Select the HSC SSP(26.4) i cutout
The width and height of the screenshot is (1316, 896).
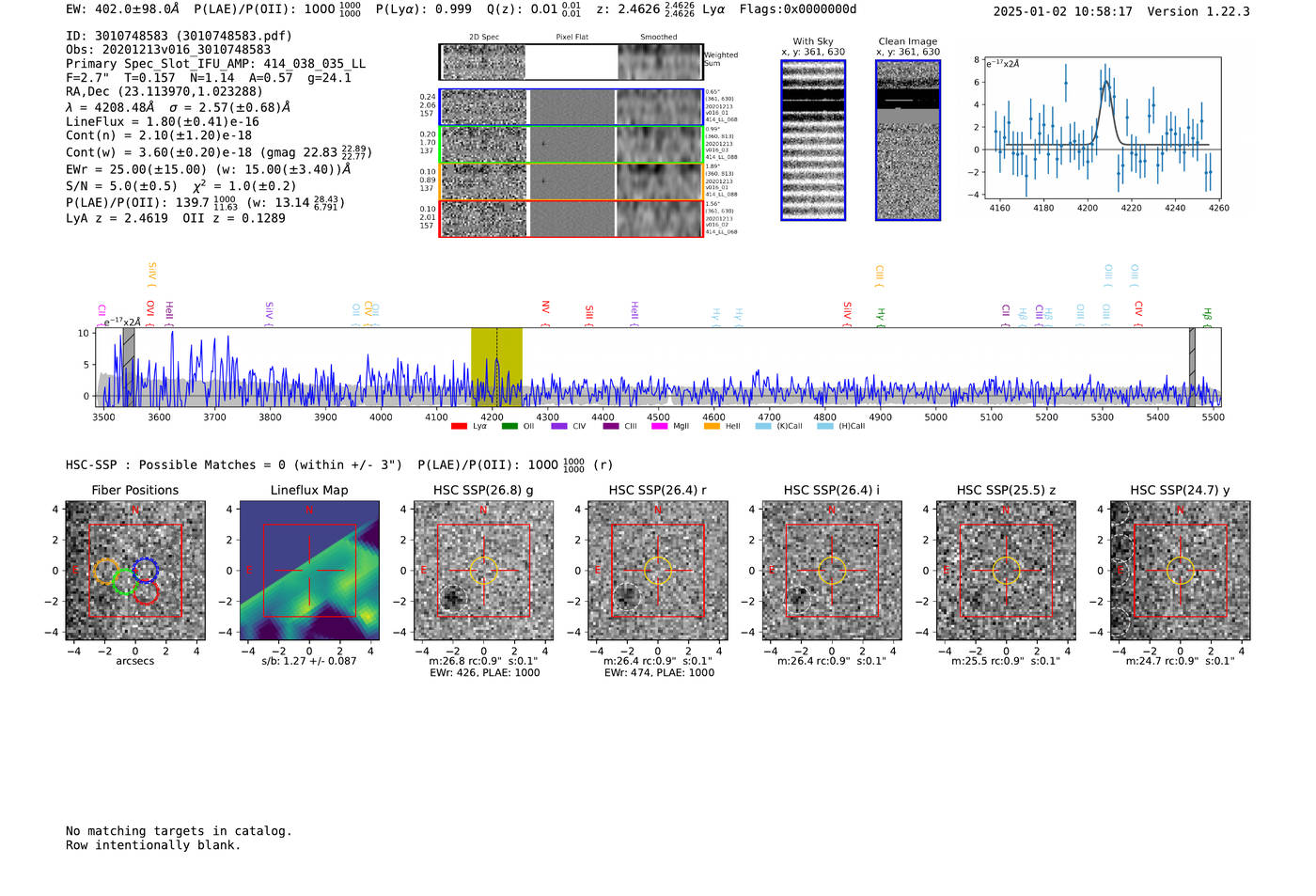coord(832,571)
